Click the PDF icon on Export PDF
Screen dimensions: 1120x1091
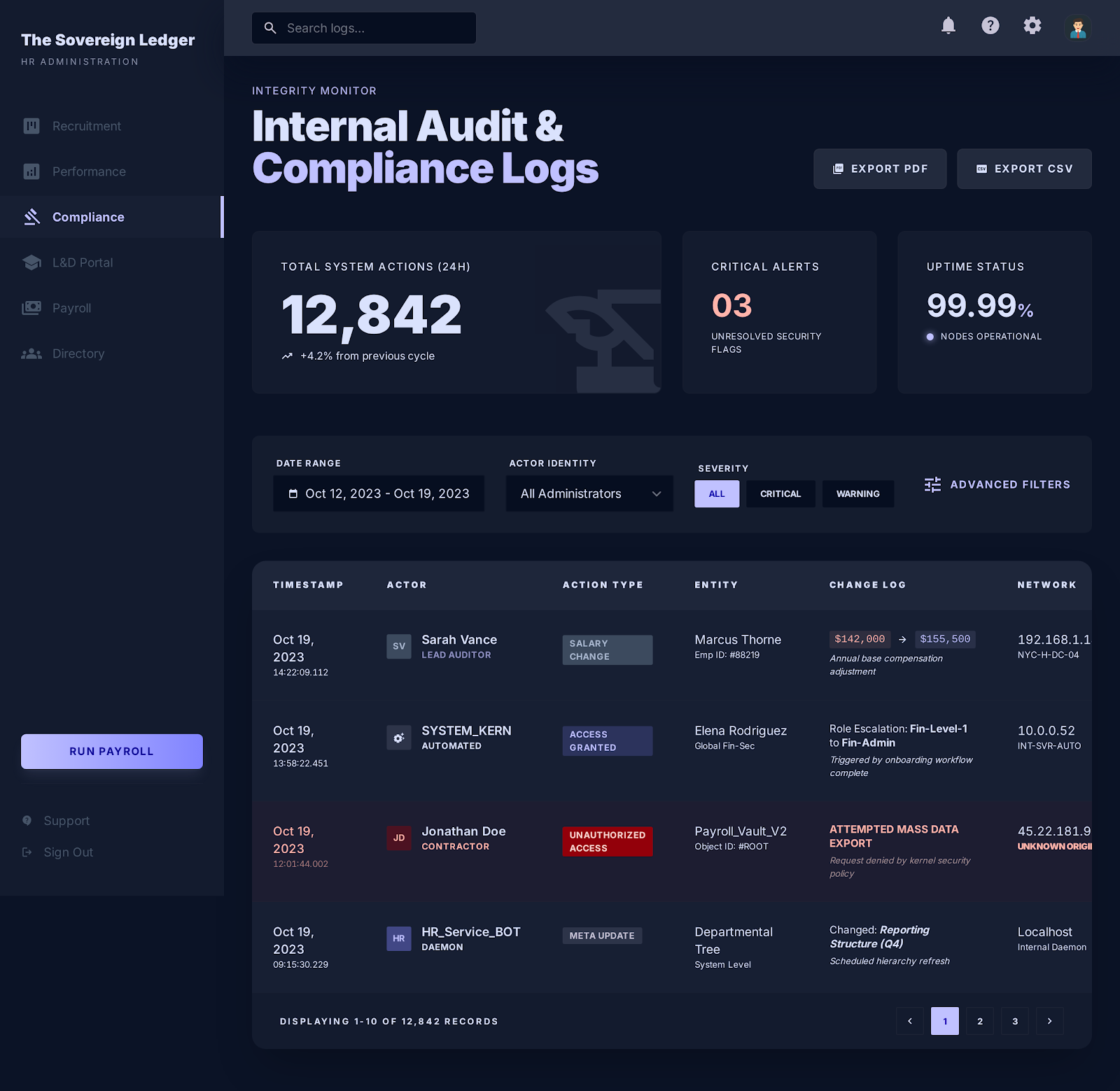pyautogui.click(x=838, y=169)
